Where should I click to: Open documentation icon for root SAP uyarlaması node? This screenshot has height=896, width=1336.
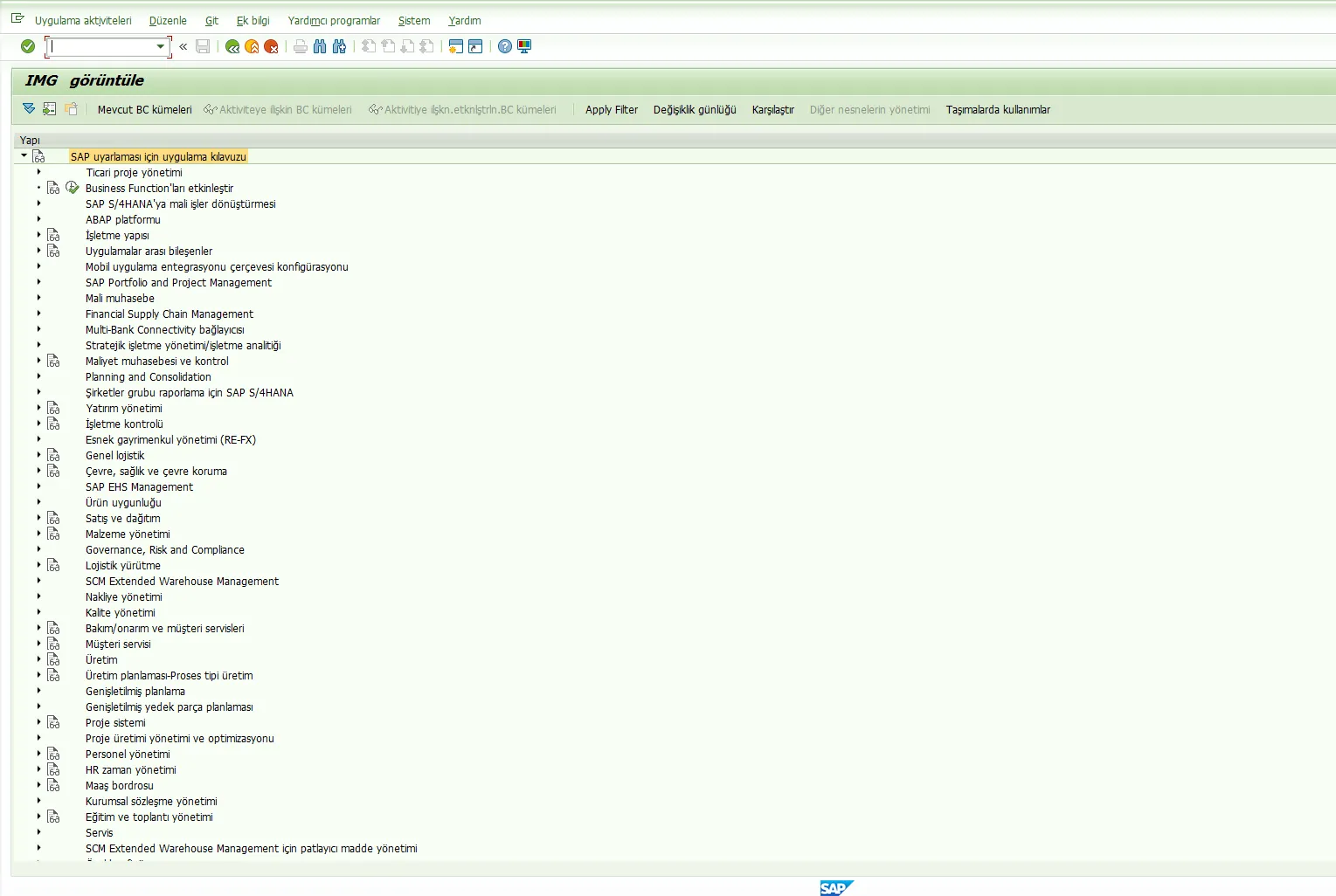click(x=38, y=156)
